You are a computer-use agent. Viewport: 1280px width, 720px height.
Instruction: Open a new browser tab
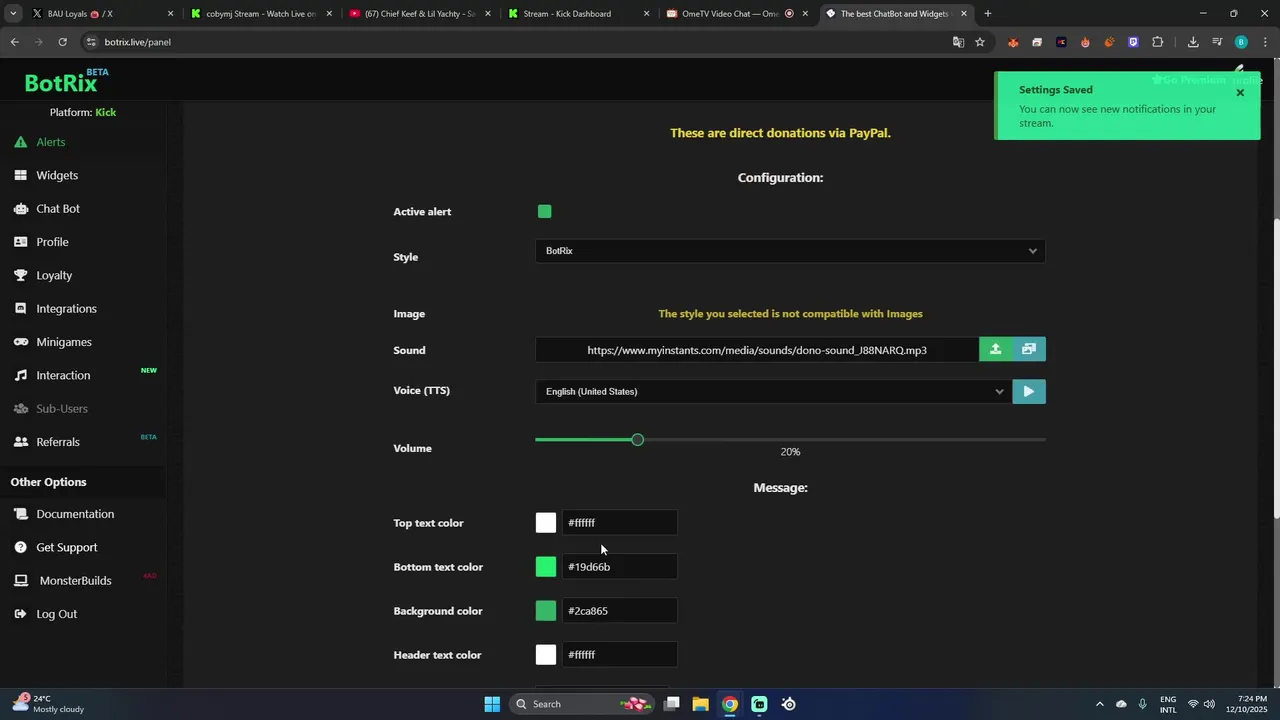coord(988,14)
